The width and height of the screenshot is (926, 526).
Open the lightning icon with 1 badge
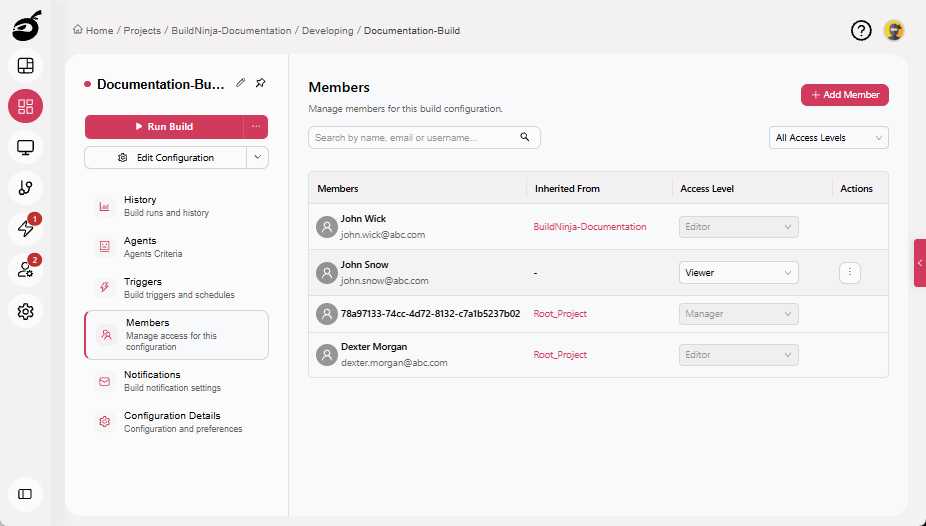point(25,229)
